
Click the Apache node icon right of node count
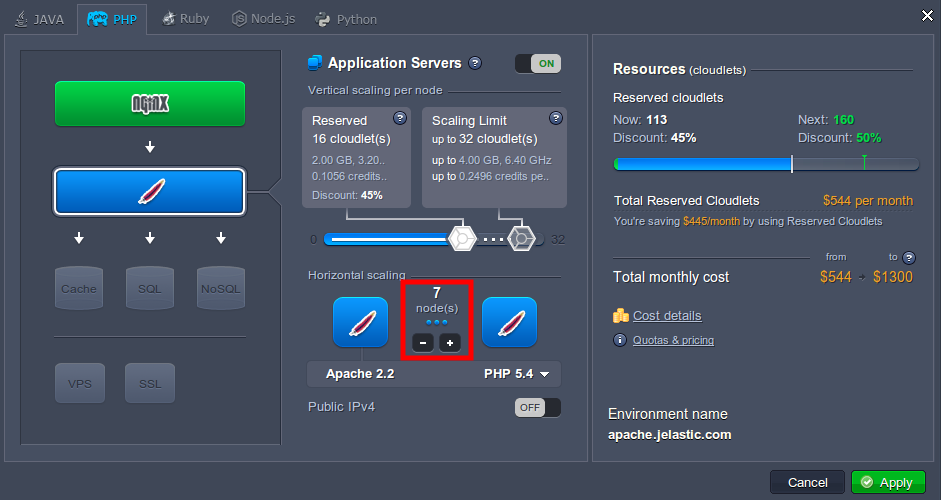[x=510, y=322]
